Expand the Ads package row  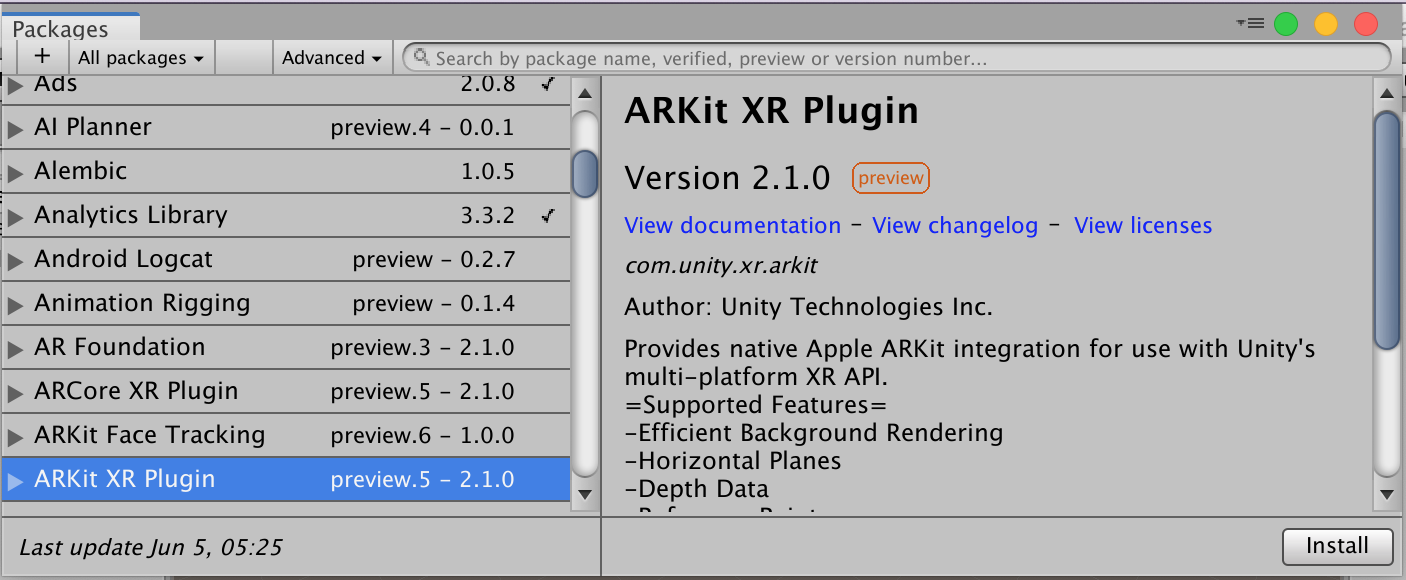tap(15, 86)
